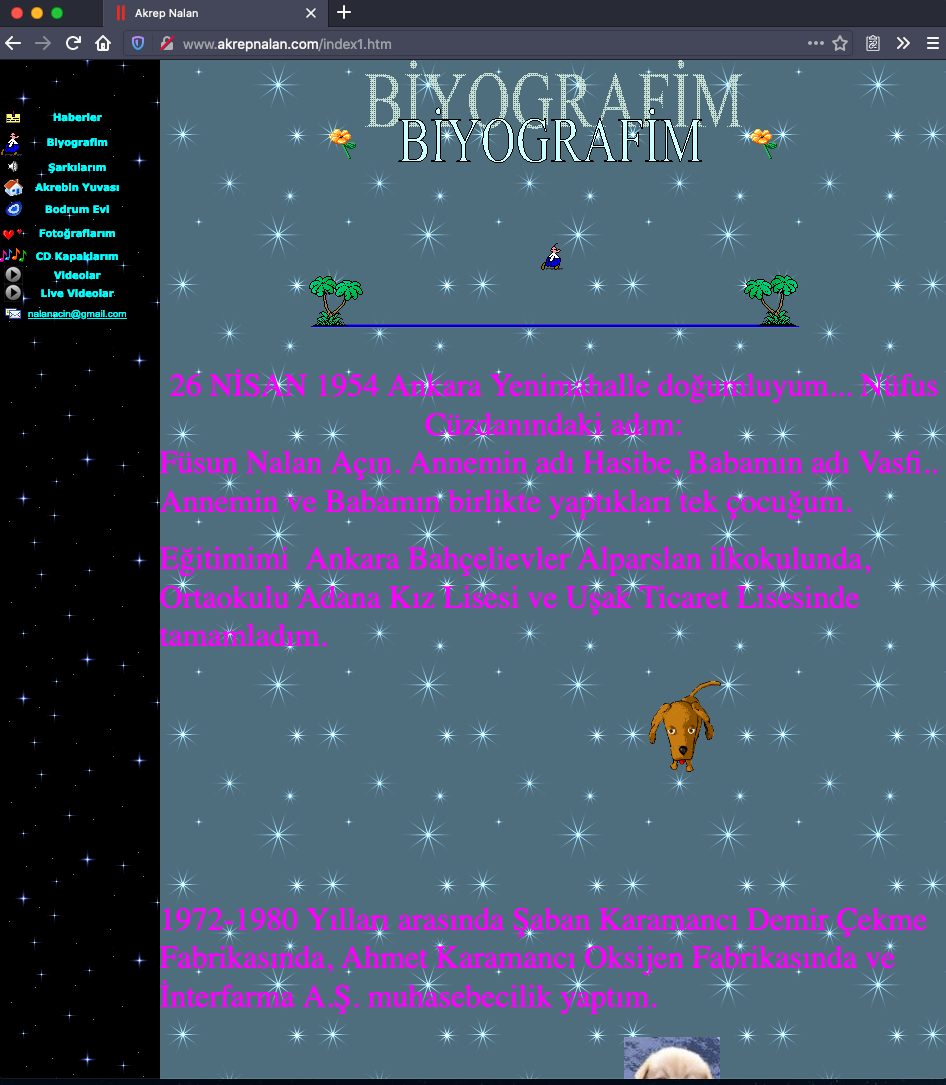946x1085 pixels.
Task: Show more toolbar tools overflow
Action: (903, 44)
